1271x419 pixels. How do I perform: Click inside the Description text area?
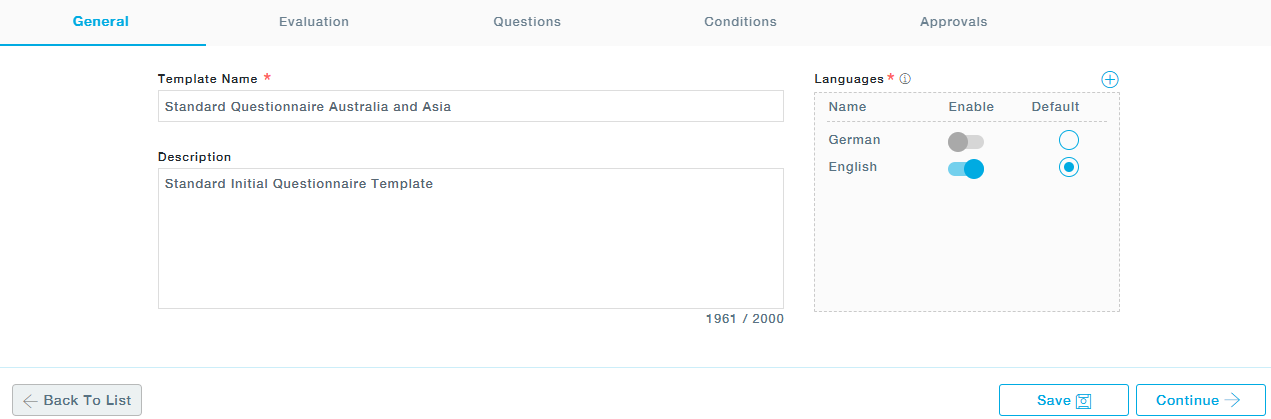(470, 238)
